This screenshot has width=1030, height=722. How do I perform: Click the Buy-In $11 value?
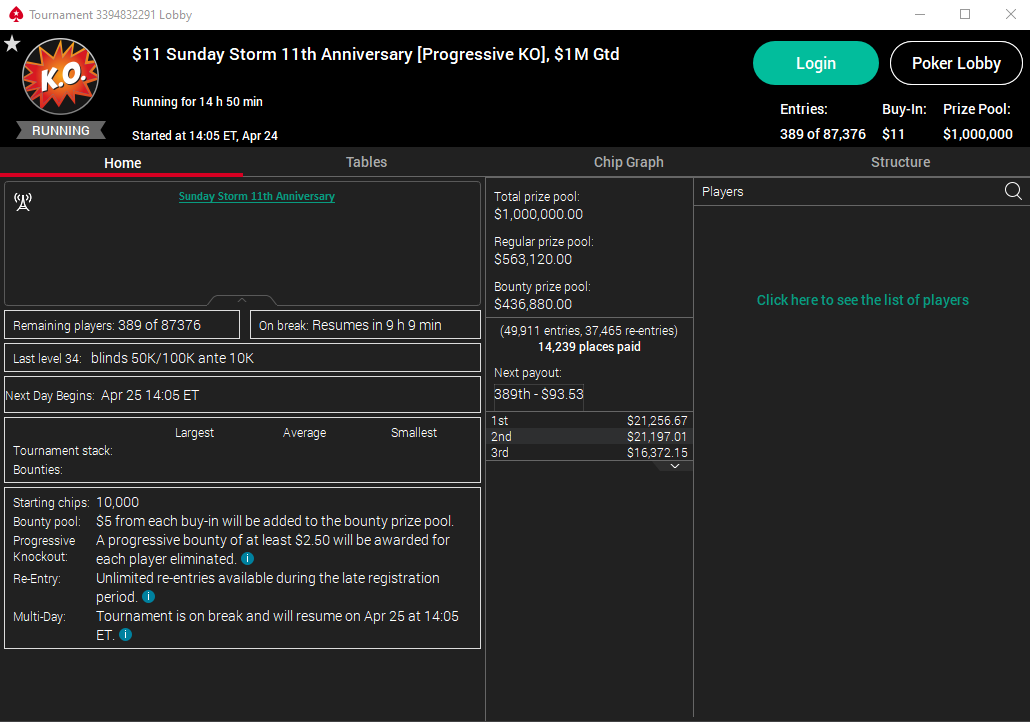coord(893,134)
